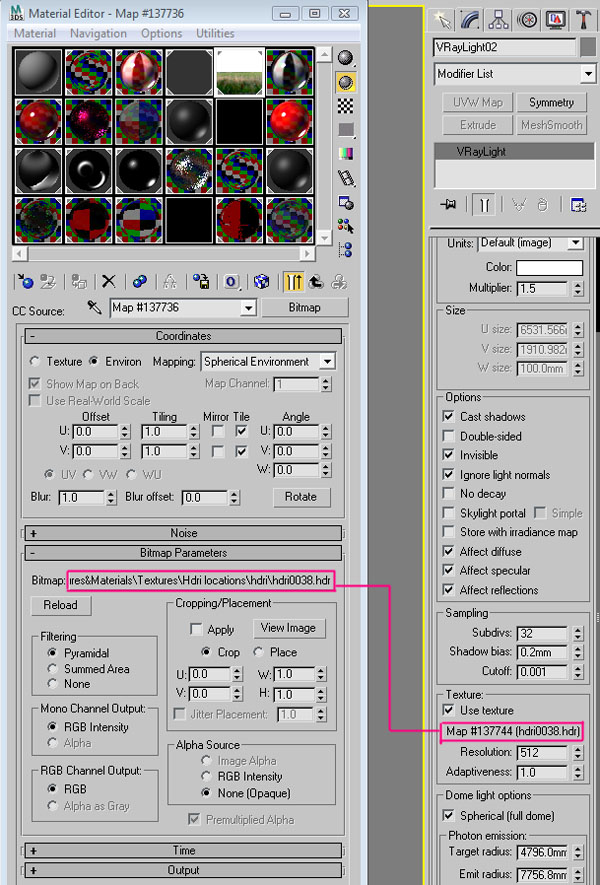
Task: Click the Material ID Channel icon
Action: coord(231,281)
